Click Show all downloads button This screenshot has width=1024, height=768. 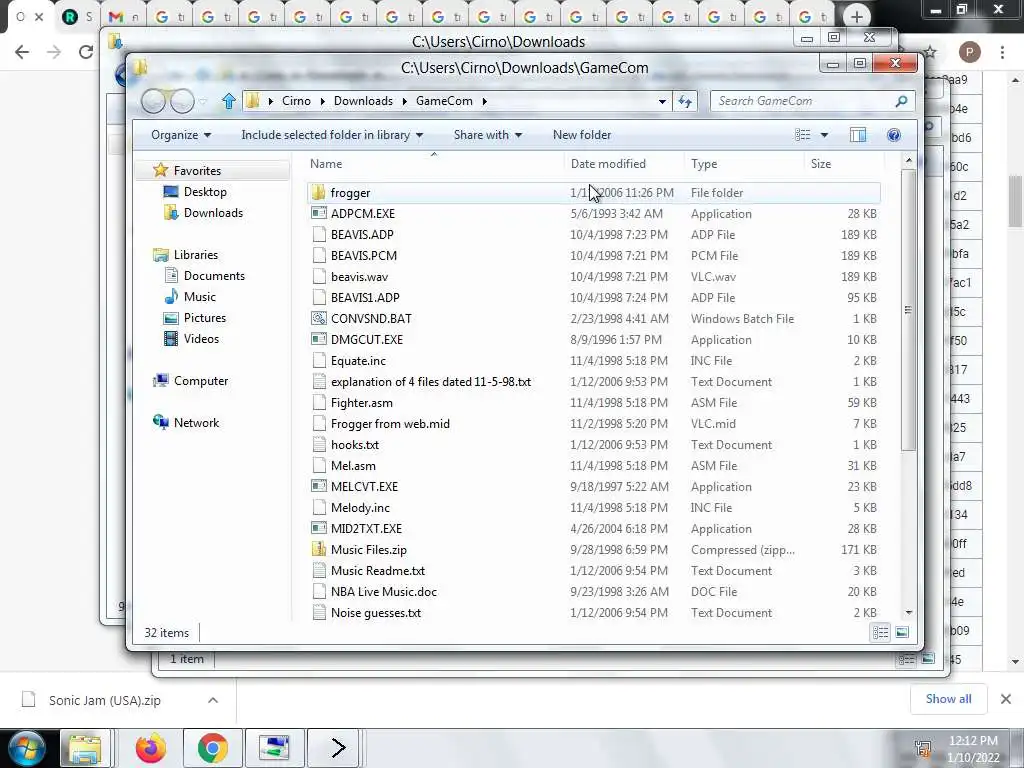point(948,699)
